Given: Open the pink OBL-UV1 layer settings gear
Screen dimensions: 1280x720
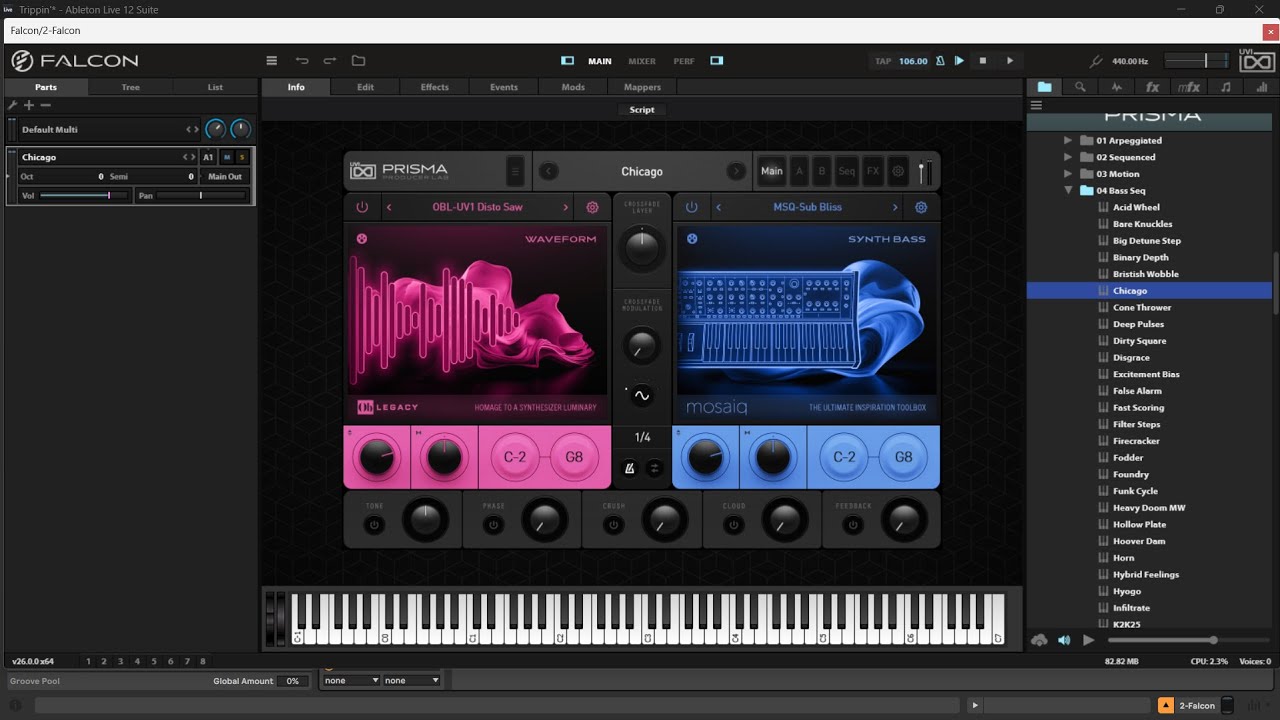Looking at the screenshot, I should (x=592, y=207).
